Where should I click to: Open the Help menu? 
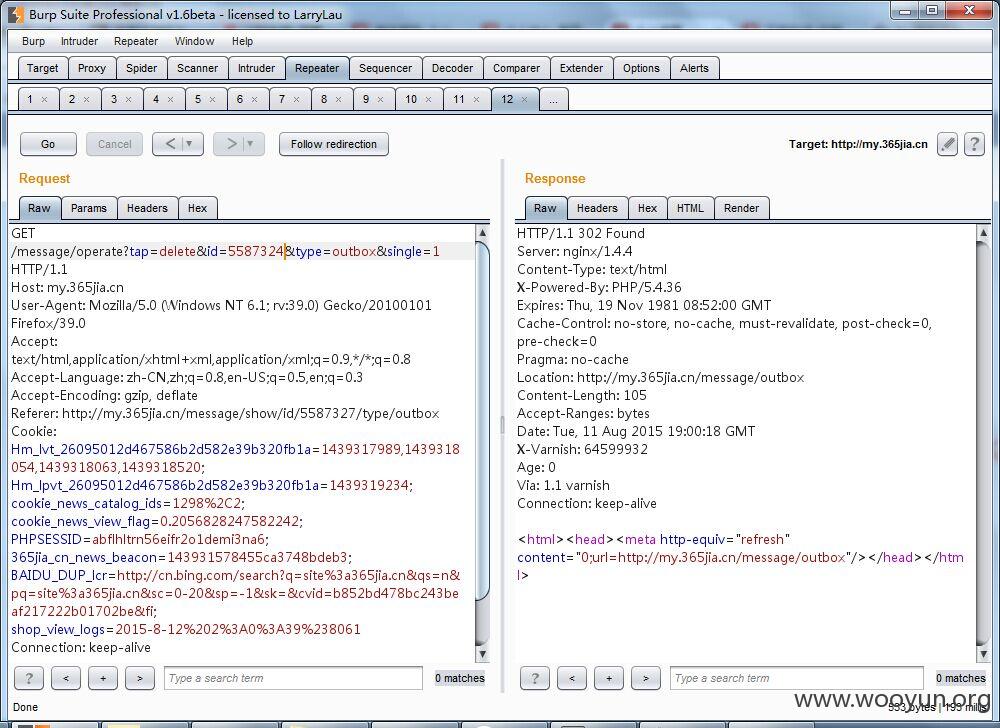pyautogui.click(x=242, y=41)
